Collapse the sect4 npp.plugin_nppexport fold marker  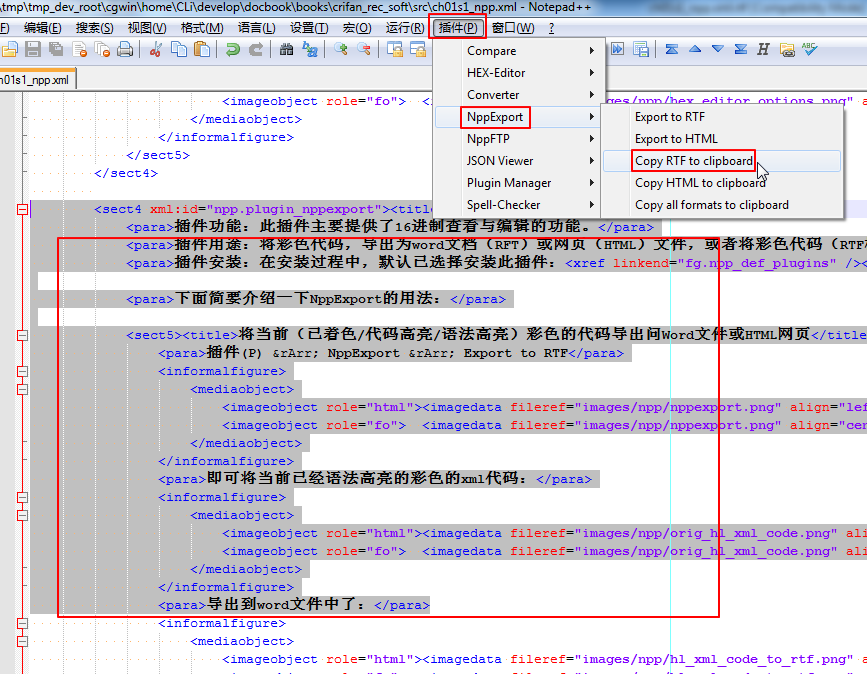[20, 209]
